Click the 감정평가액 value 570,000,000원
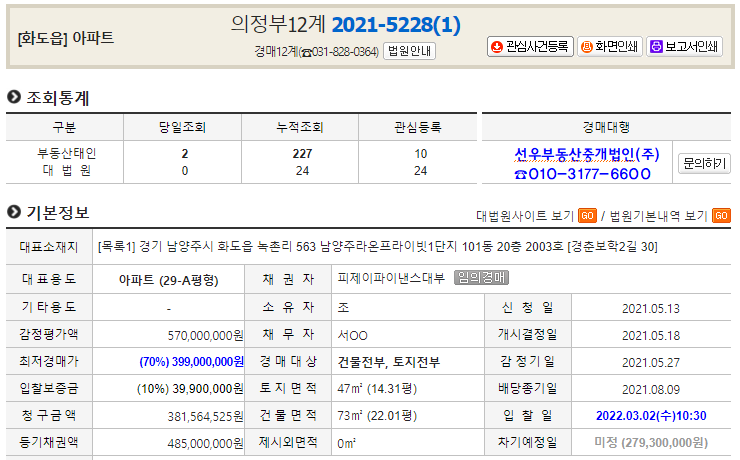 pos(205,335)
